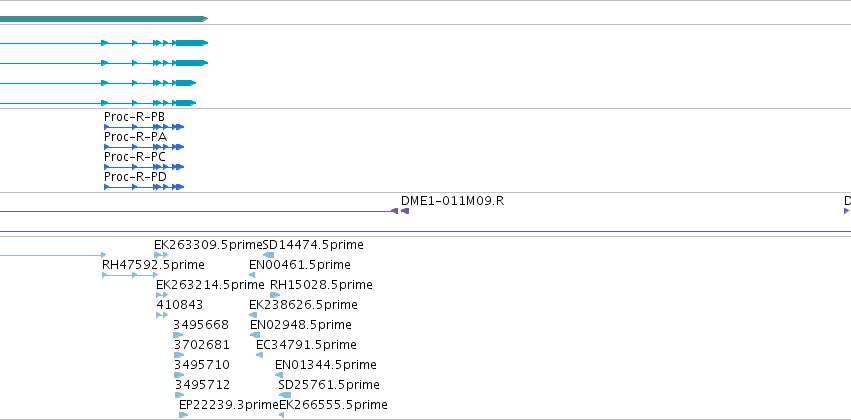Select the SD25761.5prime EST label

click(329, 385)
